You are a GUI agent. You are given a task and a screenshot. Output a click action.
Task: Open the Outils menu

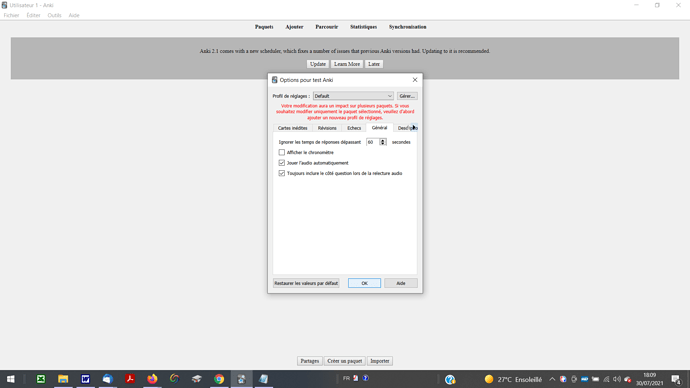(55, 15)
